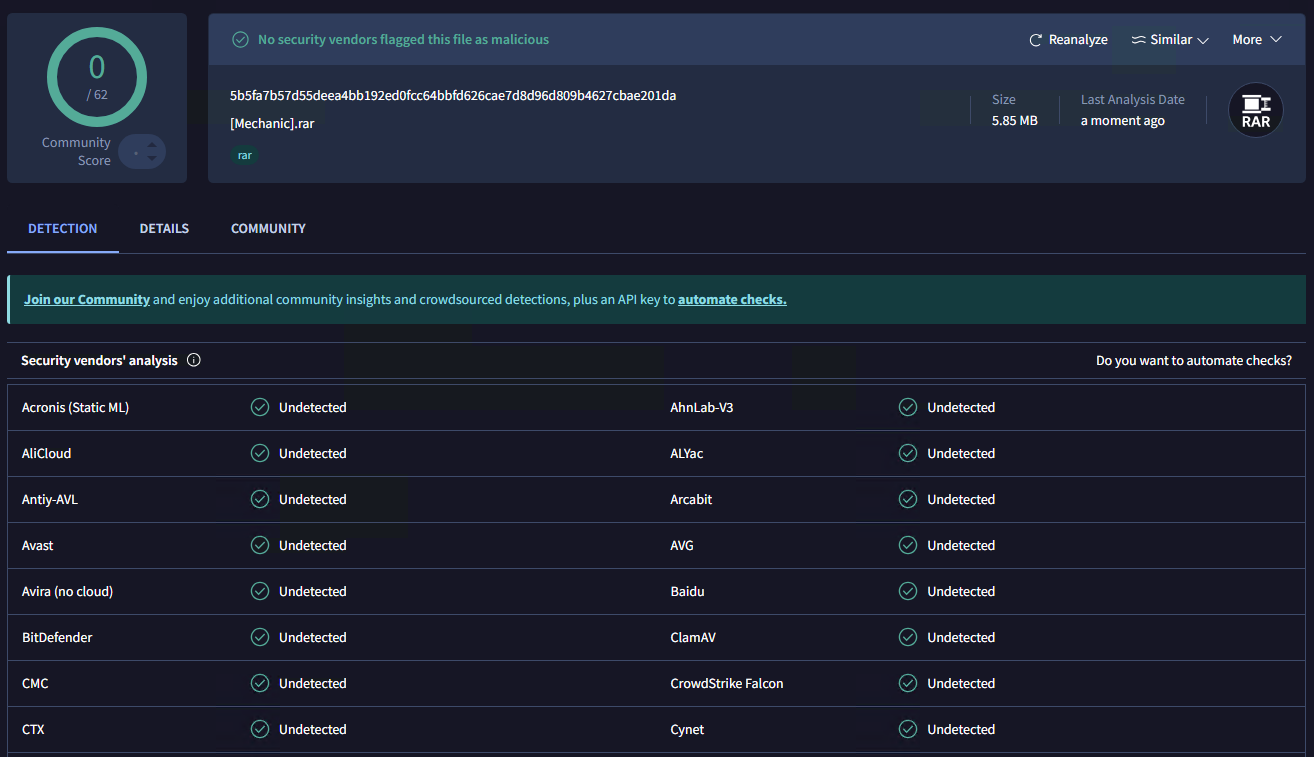1314x757 pixels.
Task: Click the Reanalyze refresh icon
Action: click(1036, 40)
